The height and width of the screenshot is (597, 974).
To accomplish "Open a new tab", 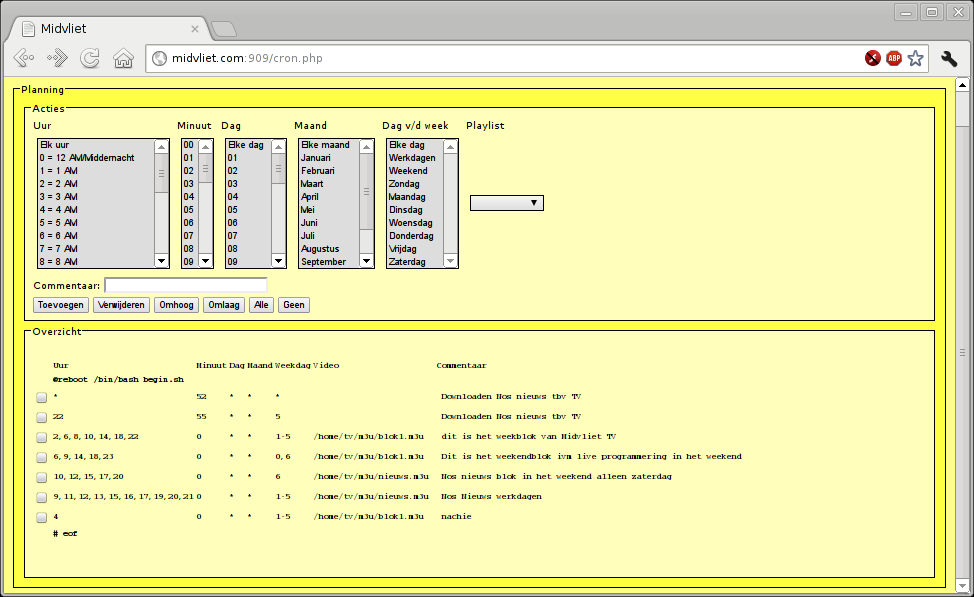I will (224, 28).
